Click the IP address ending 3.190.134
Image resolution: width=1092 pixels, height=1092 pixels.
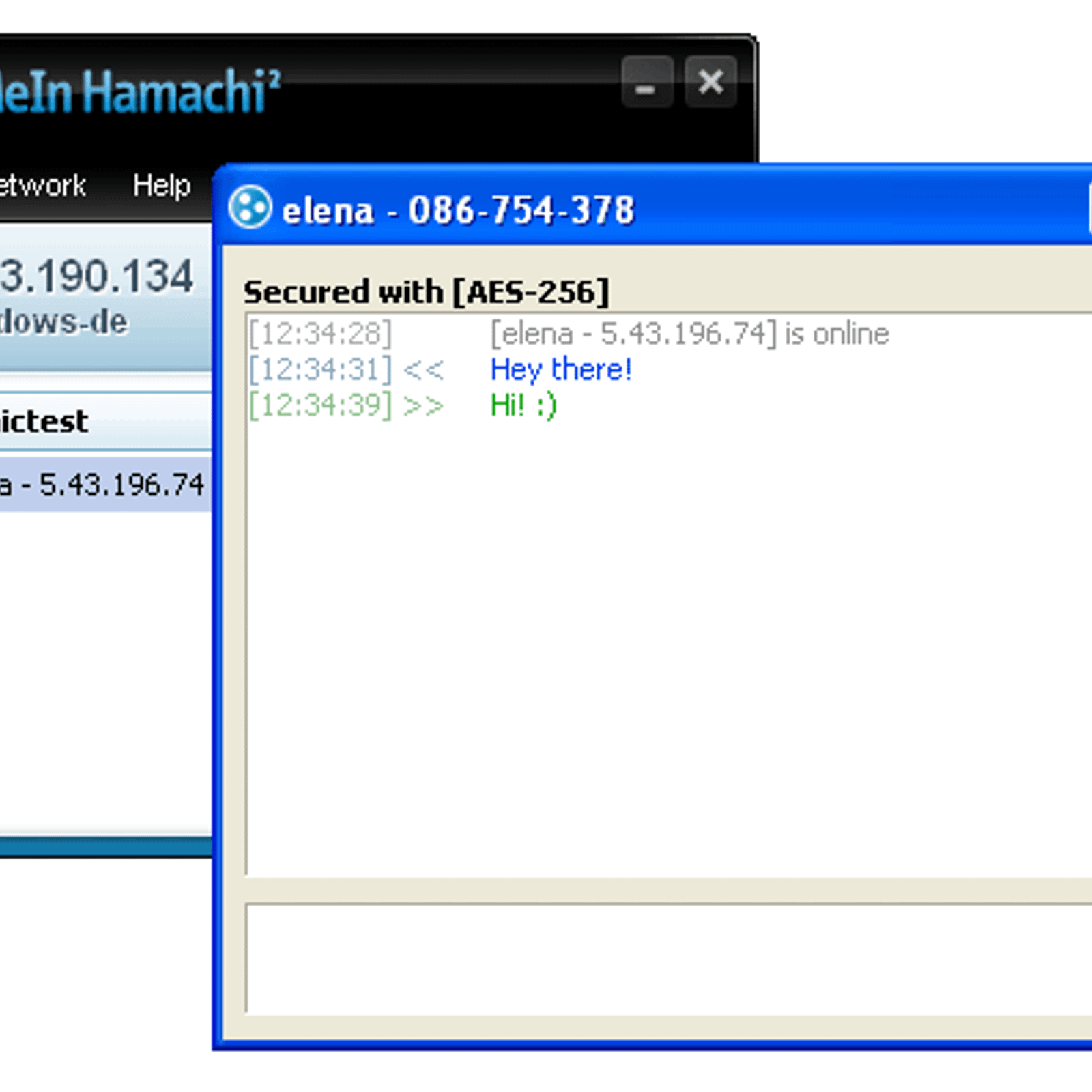pyautogui.click(x=97, y=276)
